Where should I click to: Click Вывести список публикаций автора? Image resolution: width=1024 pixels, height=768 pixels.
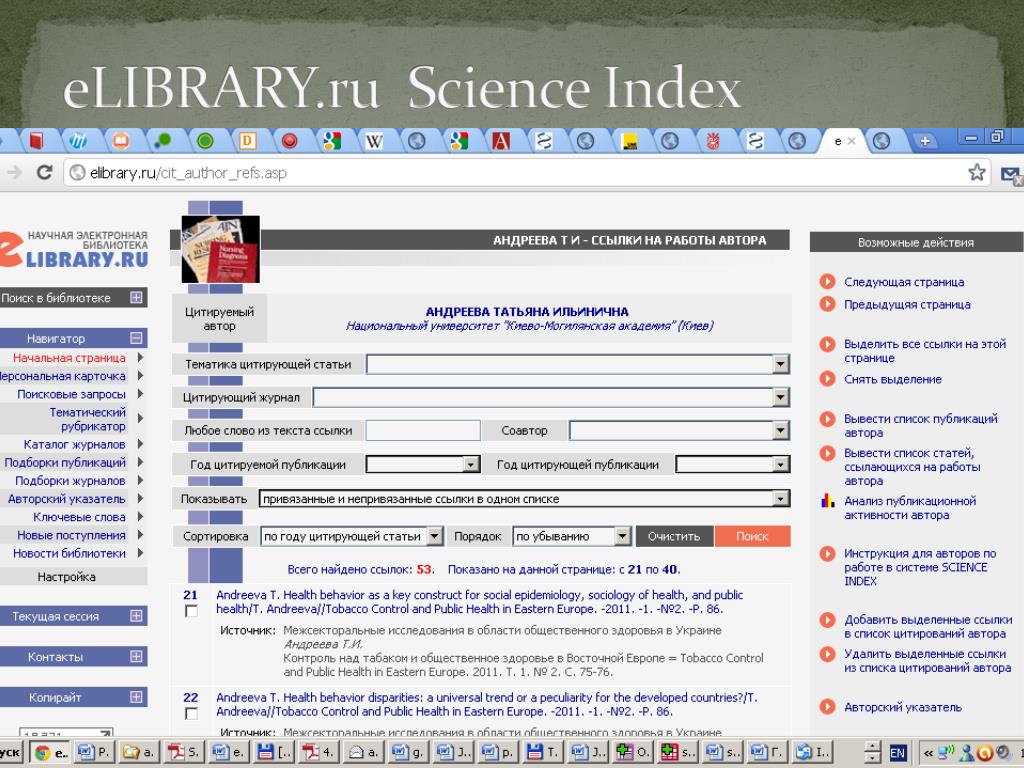coord(921,425)
